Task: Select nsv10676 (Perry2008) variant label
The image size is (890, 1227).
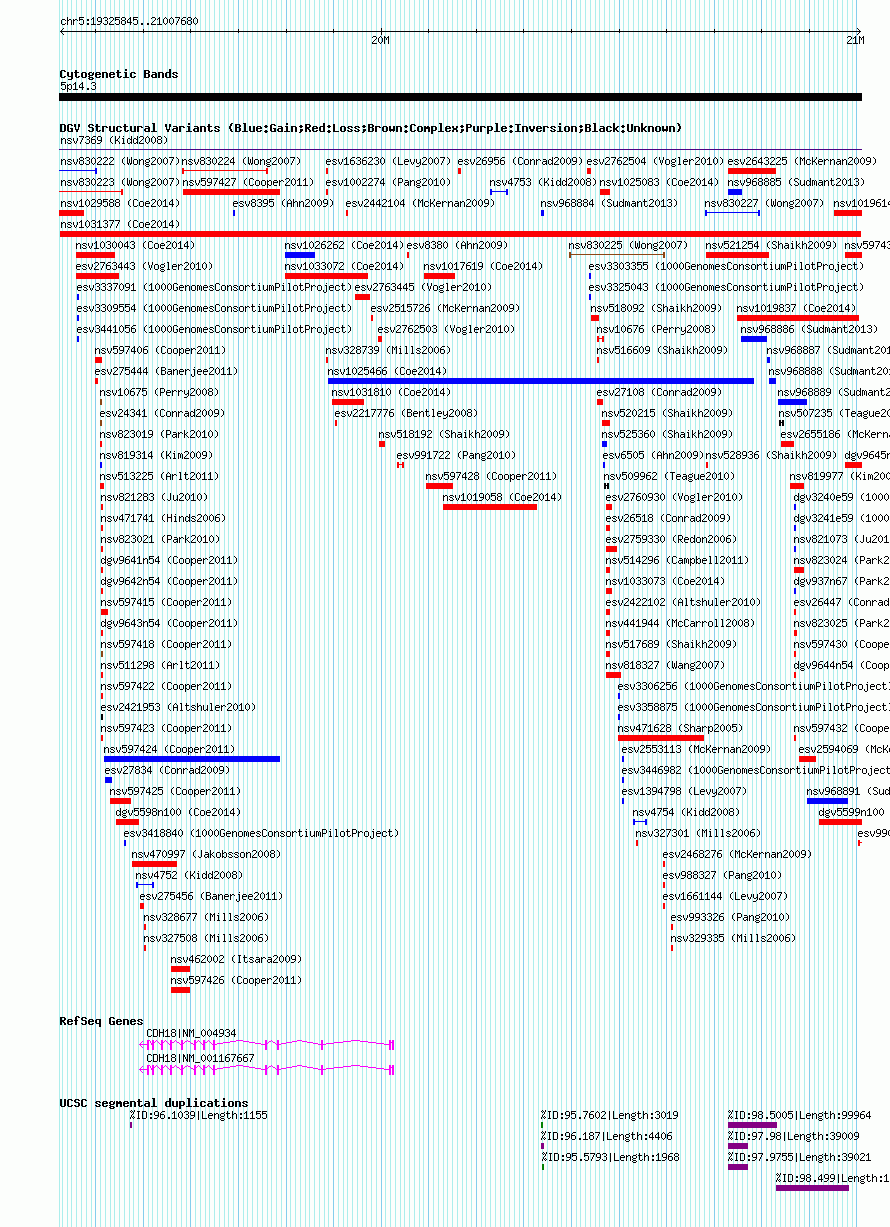Action: [656, 329]
